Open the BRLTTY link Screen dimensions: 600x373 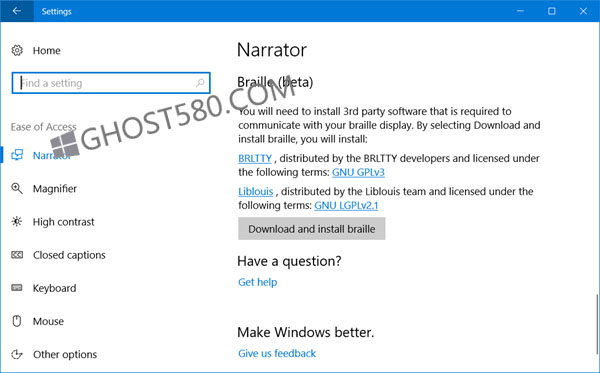pos(255,158)
